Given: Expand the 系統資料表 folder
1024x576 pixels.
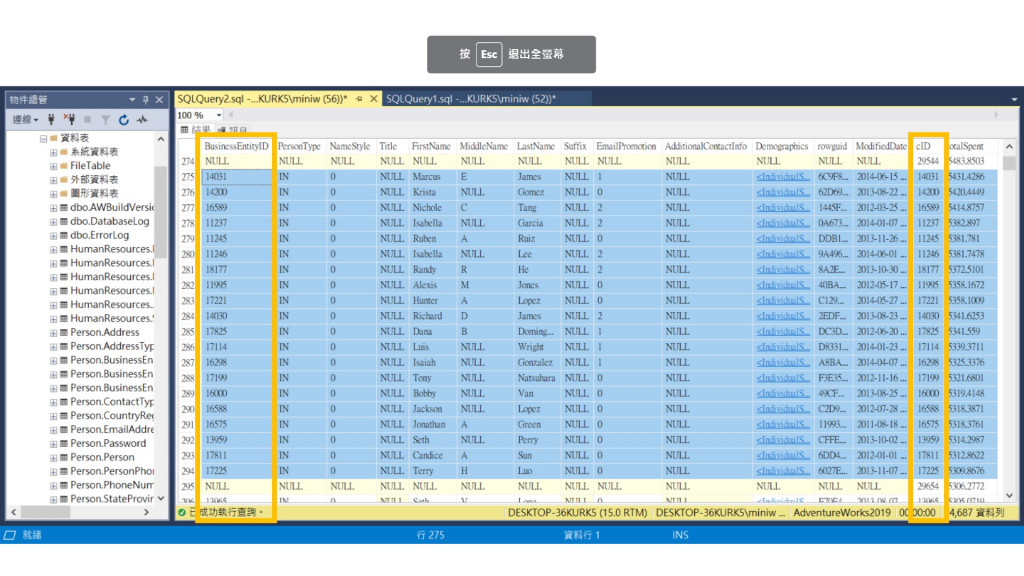Looking at the screenshot, I should (54, 152).
